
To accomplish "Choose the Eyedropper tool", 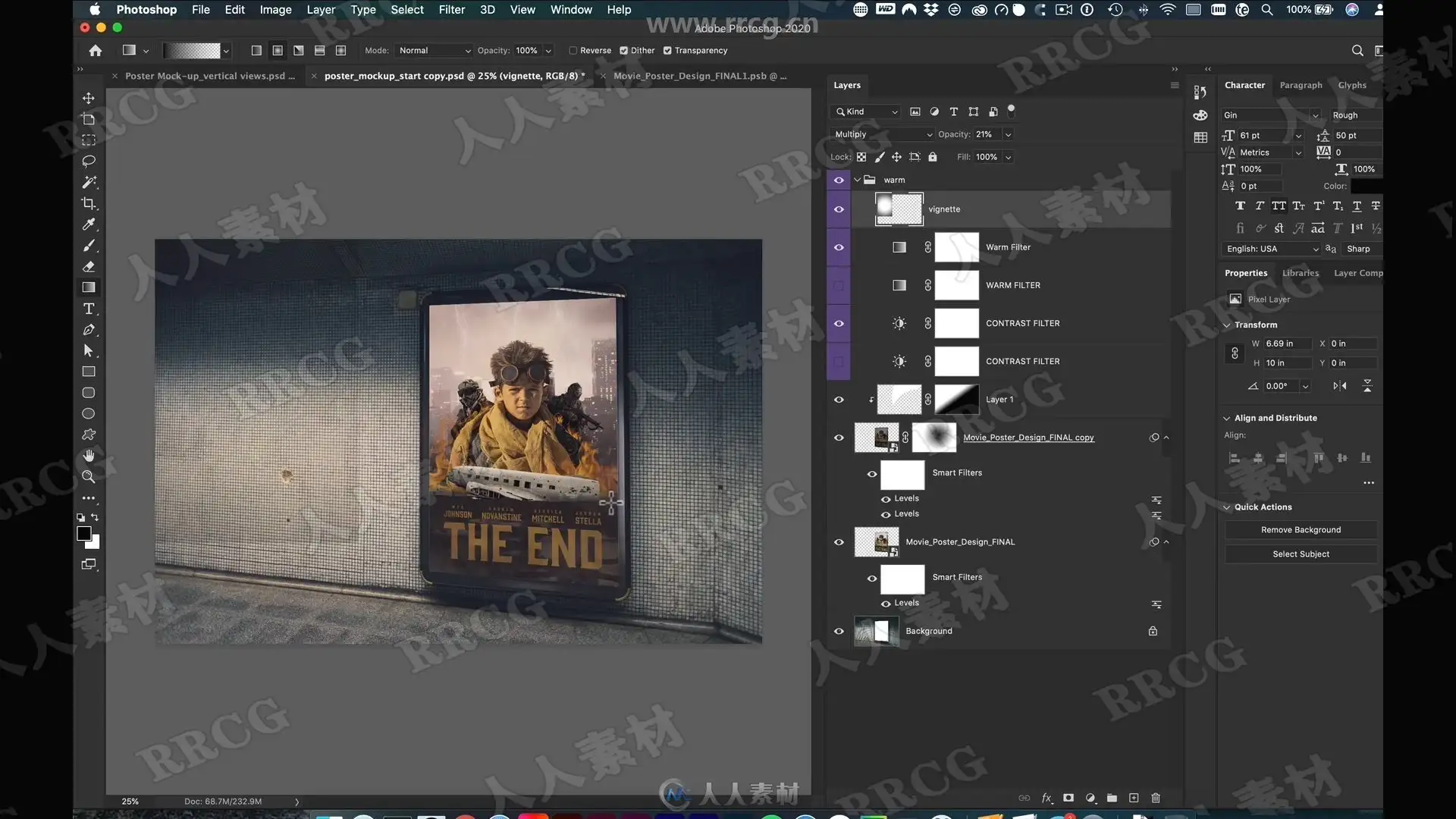I will tap(89, 224).
